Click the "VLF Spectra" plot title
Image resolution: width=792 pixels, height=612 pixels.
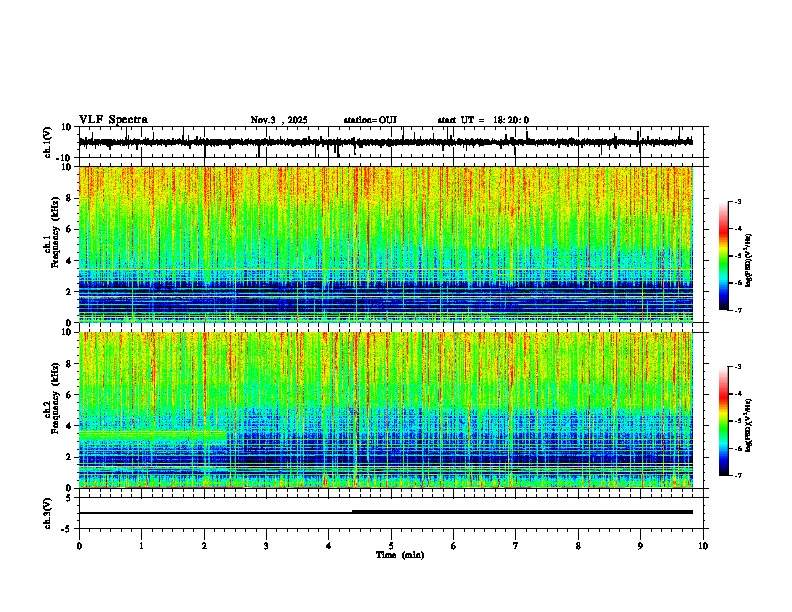(x=113, y=120)
